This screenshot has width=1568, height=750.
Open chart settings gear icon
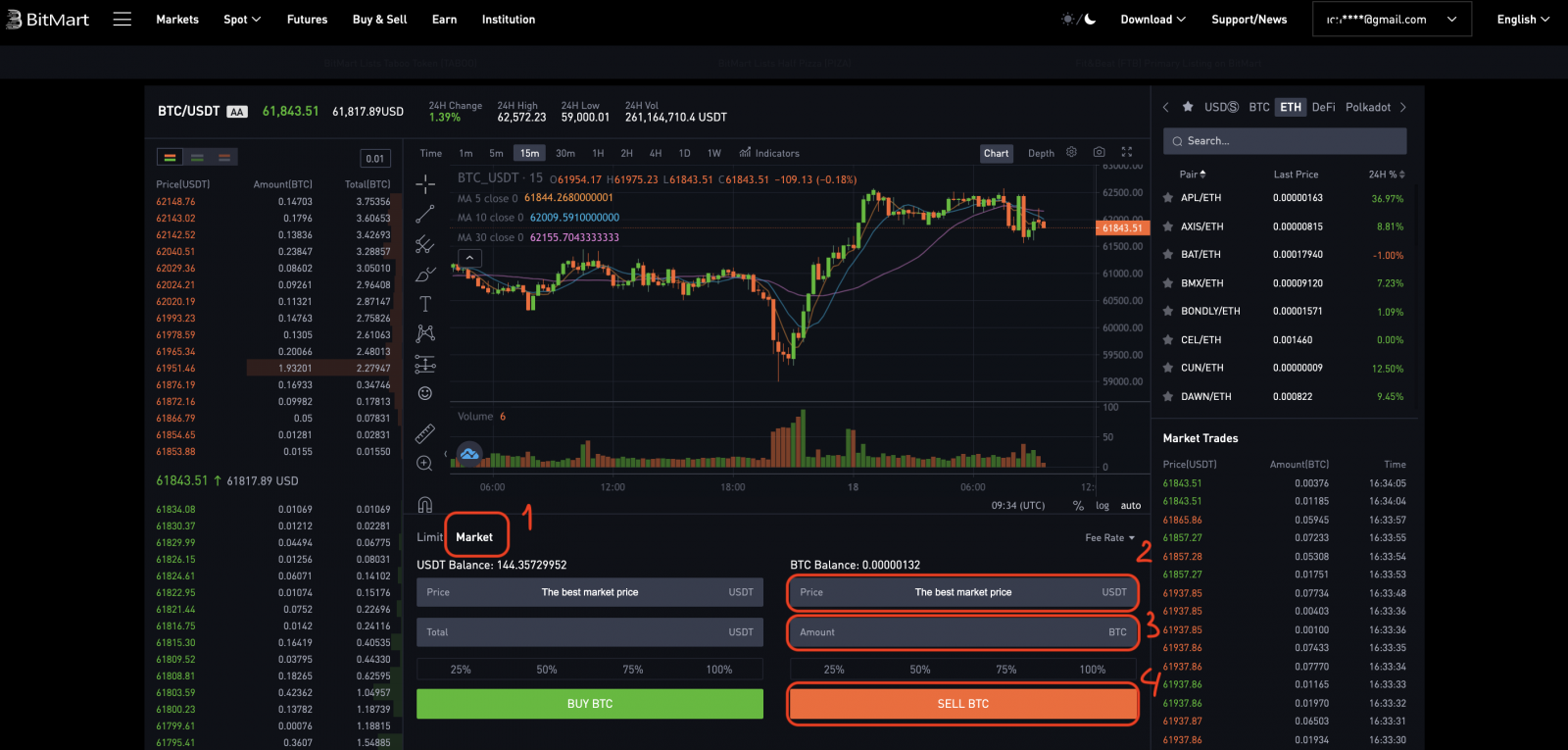[x=1071, y=152]
